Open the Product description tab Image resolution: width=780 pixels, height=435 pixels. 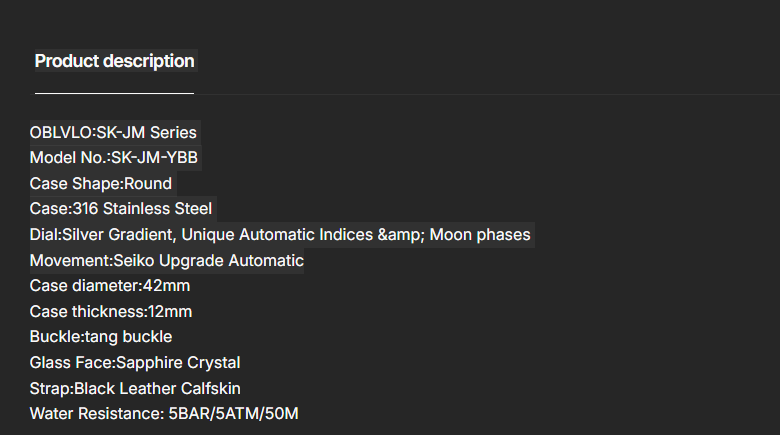(x=114, y=61)
